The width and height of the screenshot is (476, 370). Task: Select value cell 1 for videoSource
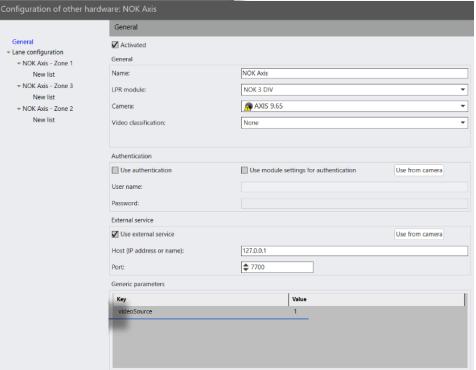coord(377,312)
